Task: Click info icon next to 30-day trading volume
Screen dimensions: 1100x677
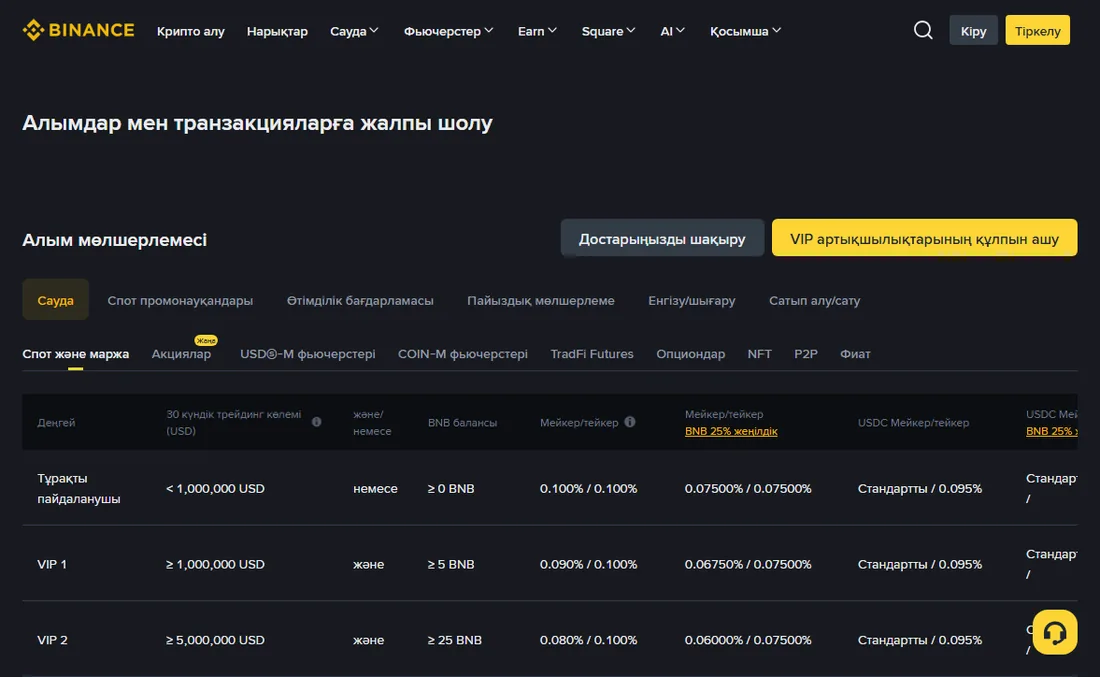Action: coord(316,422)
